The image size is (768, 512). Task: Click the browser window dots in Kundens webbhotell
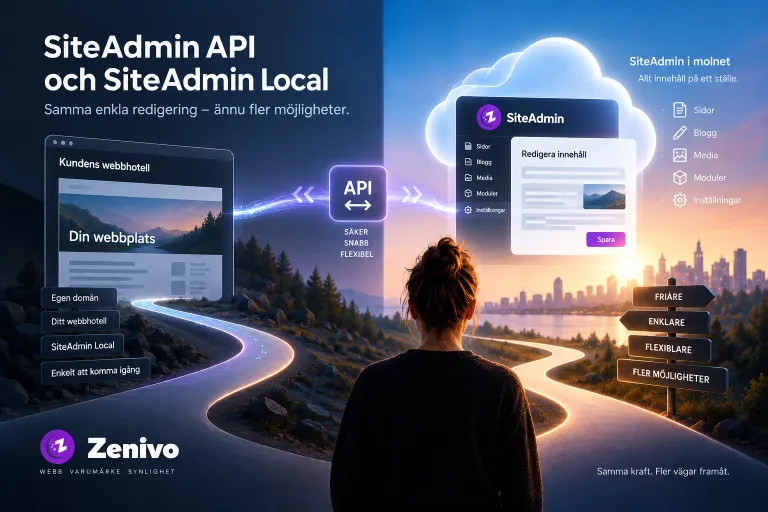pyautogui.click(x=63, y=143)
